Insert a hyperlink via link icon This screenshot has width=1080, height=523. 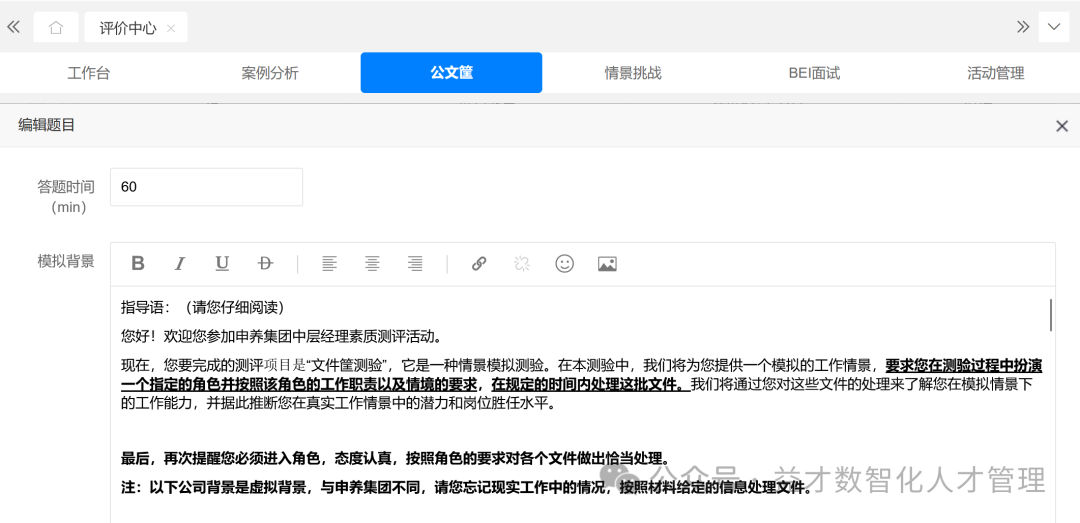[479, 263]
